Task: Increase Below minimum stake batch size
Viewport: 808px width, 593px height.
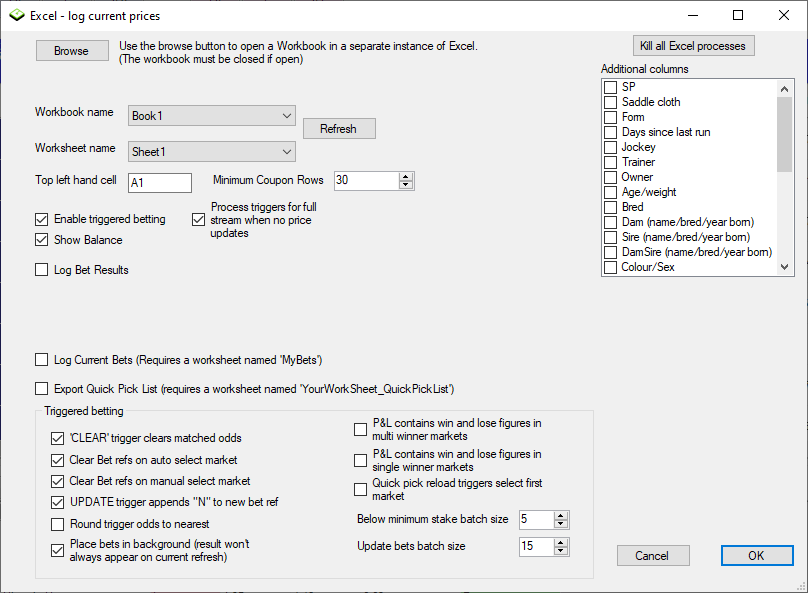Action: point(561,515)
